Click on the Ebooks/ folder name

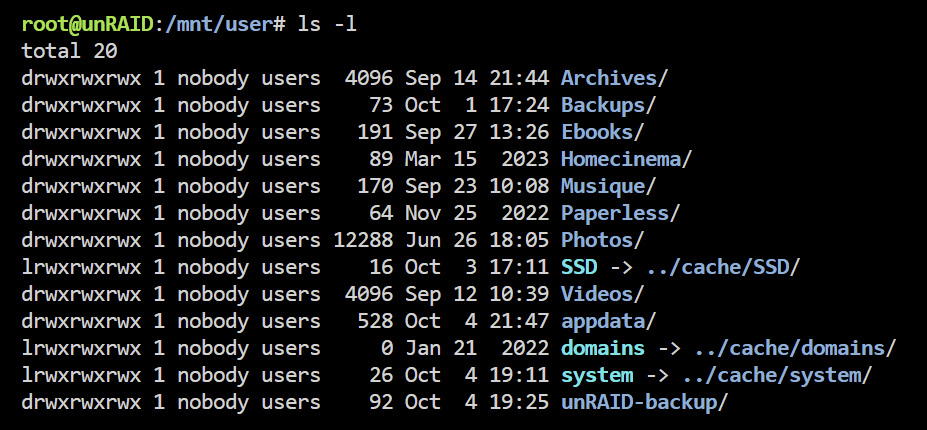(602, 132)
